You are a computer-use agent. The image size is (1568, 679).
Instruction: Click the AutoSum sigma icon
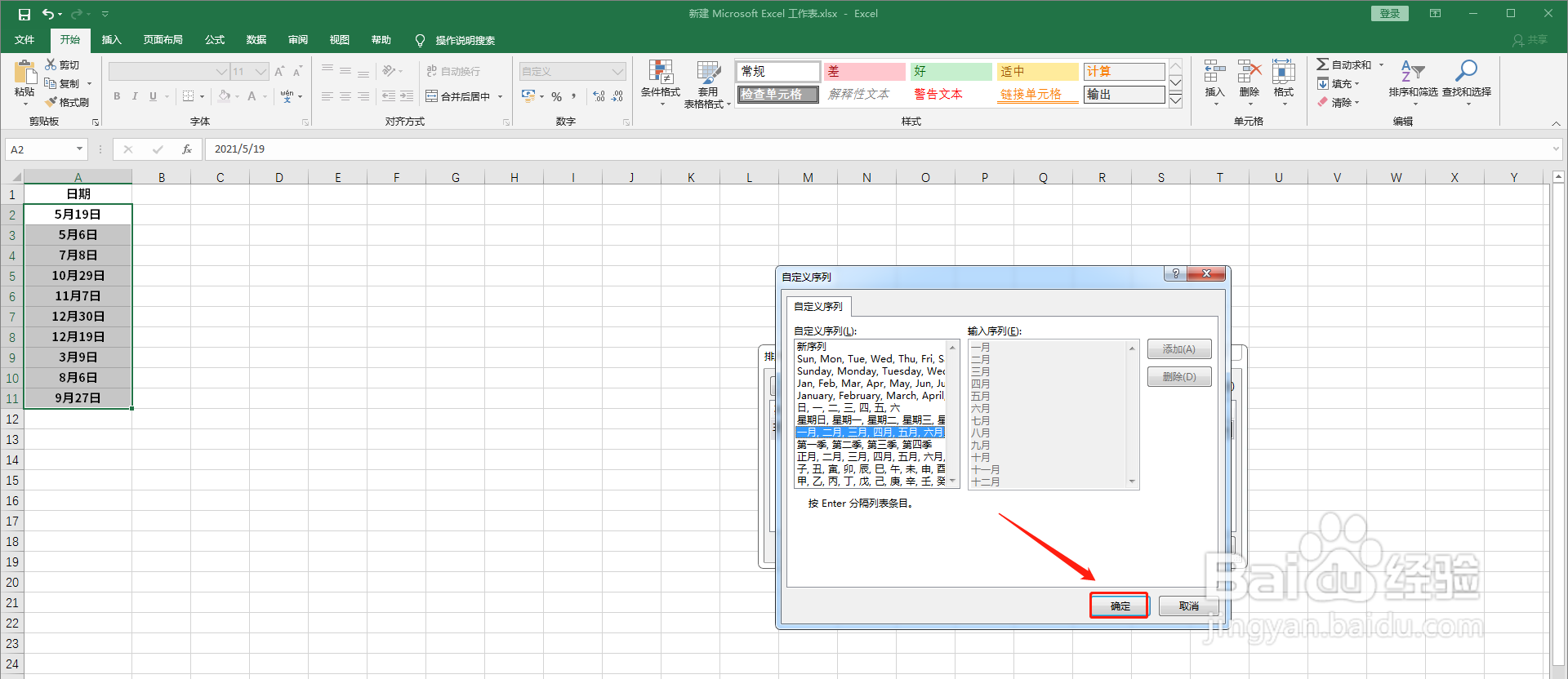click(x=1323, y=64)
